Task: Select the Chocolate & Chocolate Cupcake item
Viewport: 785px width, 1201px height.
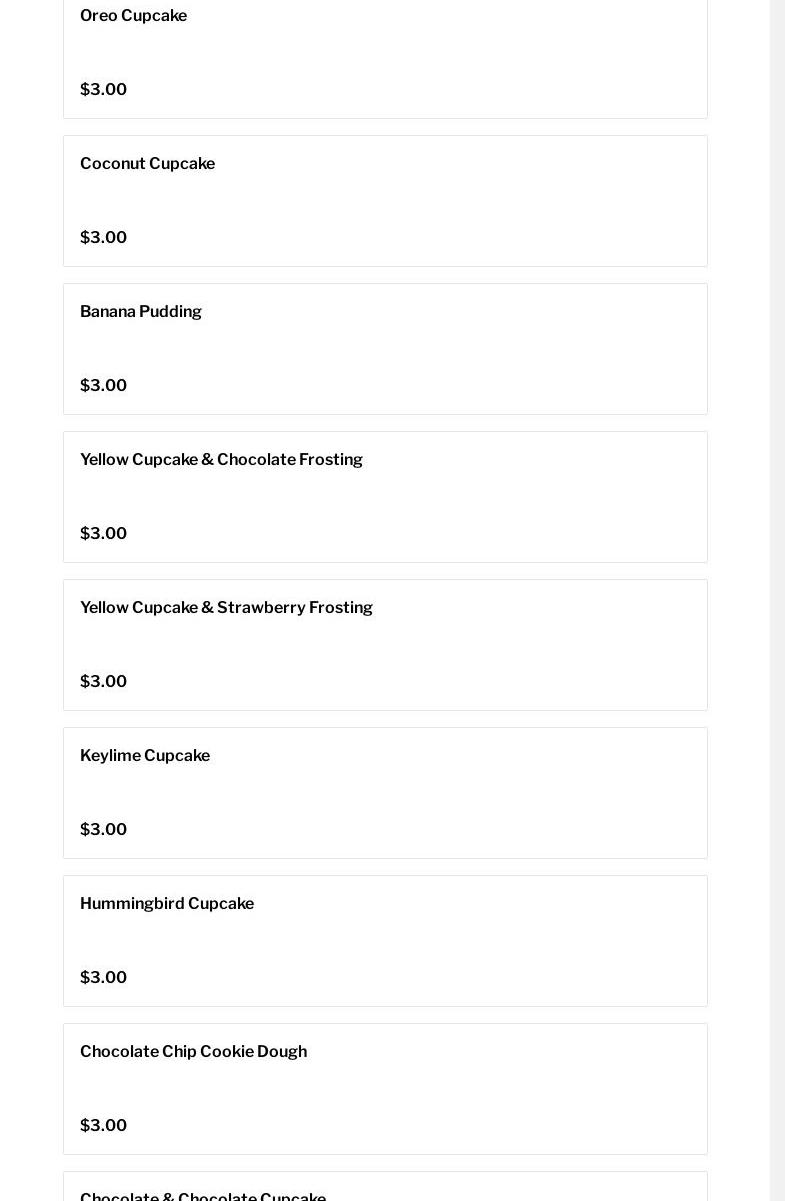Action: coord(385,1187)
